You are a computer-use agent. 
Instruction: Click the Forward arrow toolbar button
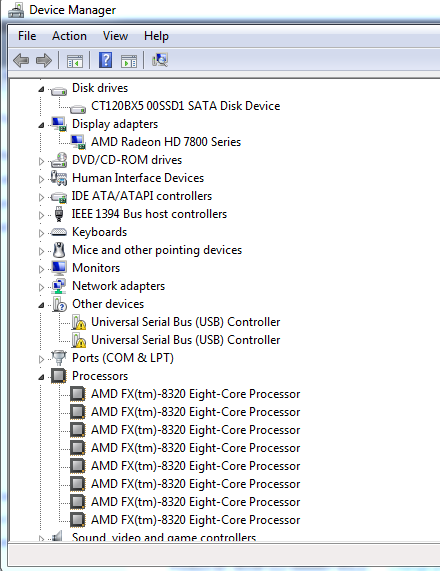pos(44,60)
